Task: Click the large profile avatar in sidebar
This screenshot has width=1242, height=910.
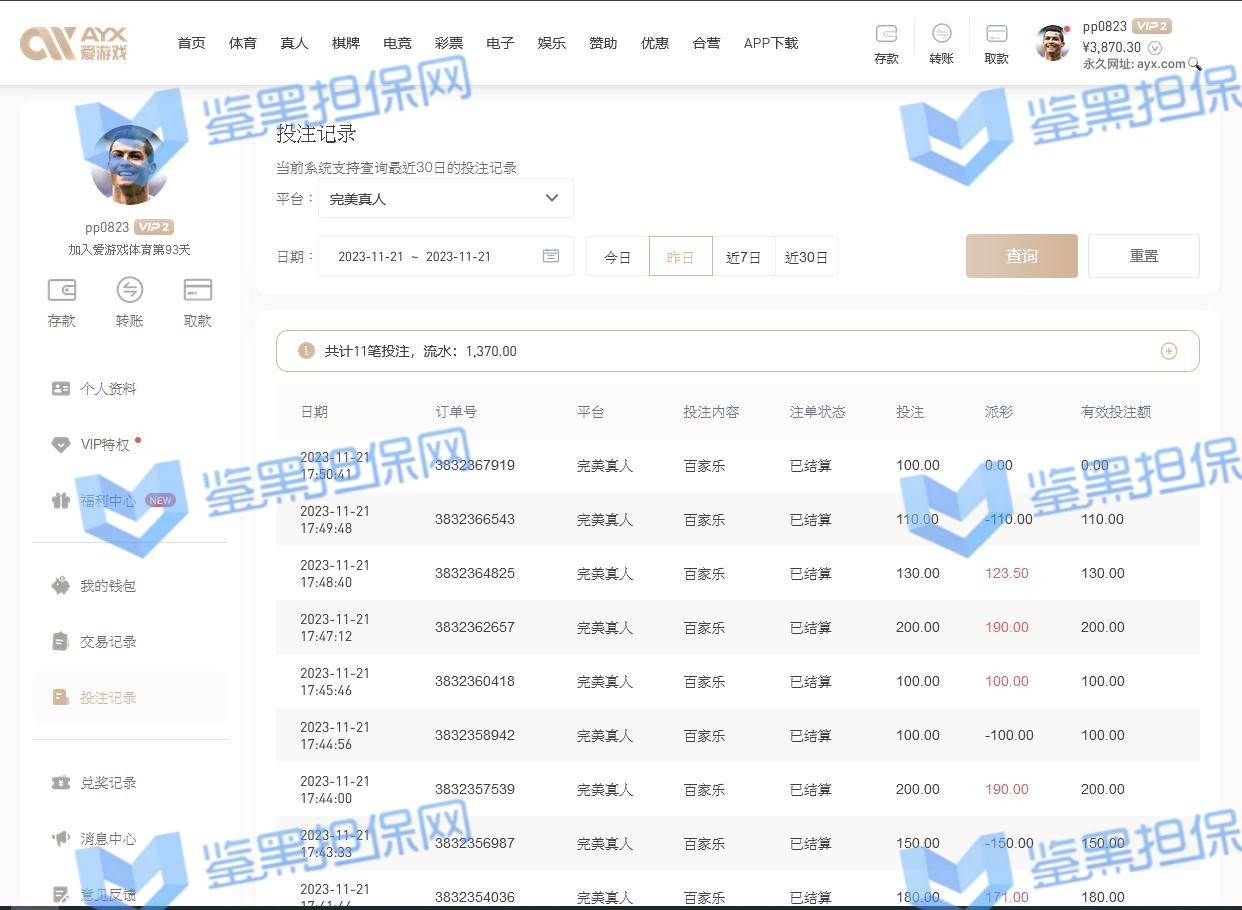Action: pos(129,165)
